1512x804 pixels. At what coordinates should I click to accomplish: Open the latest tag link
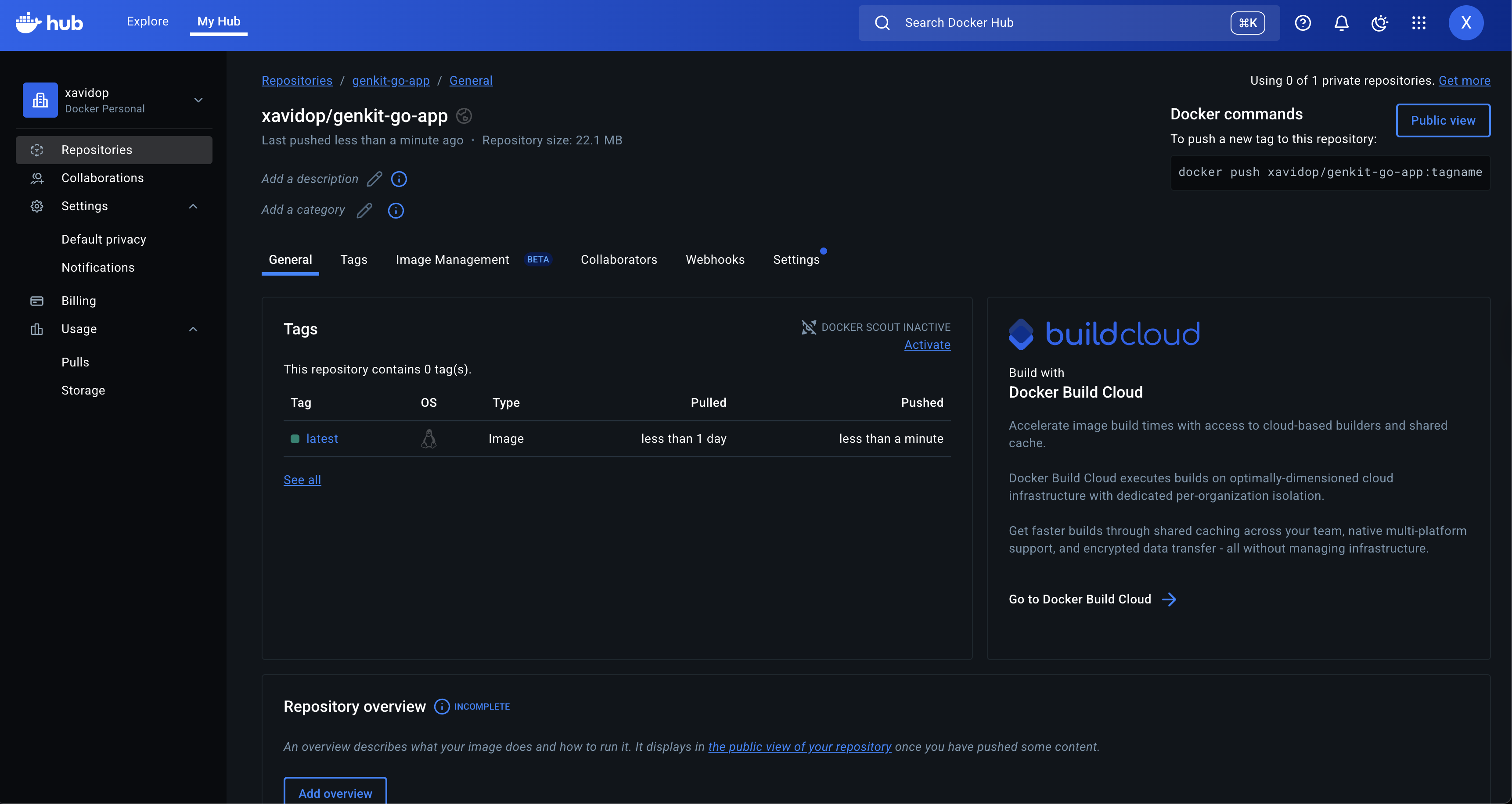[322, 438]
